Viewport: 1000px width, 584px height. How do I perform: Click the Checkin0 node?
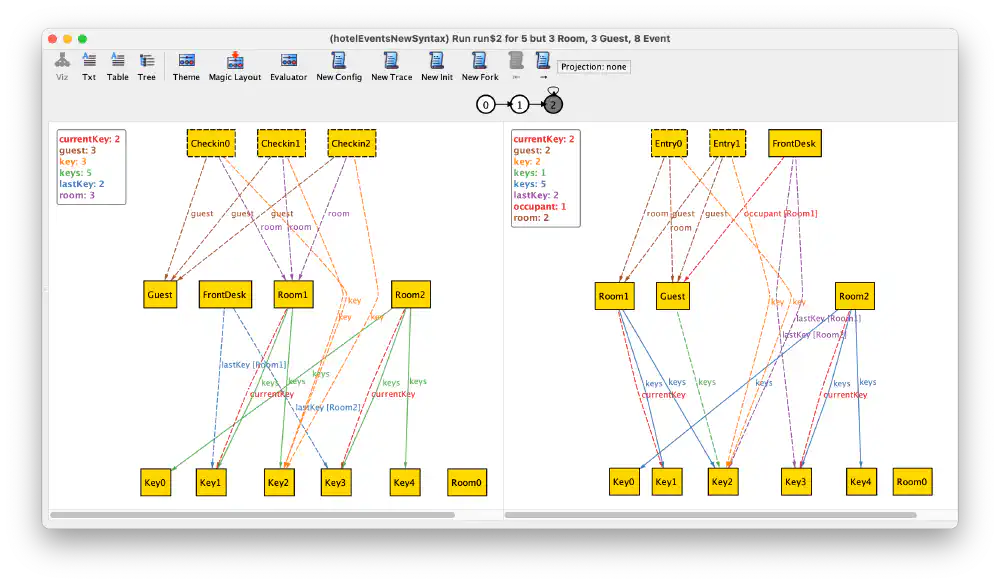[x=210, y=143]
